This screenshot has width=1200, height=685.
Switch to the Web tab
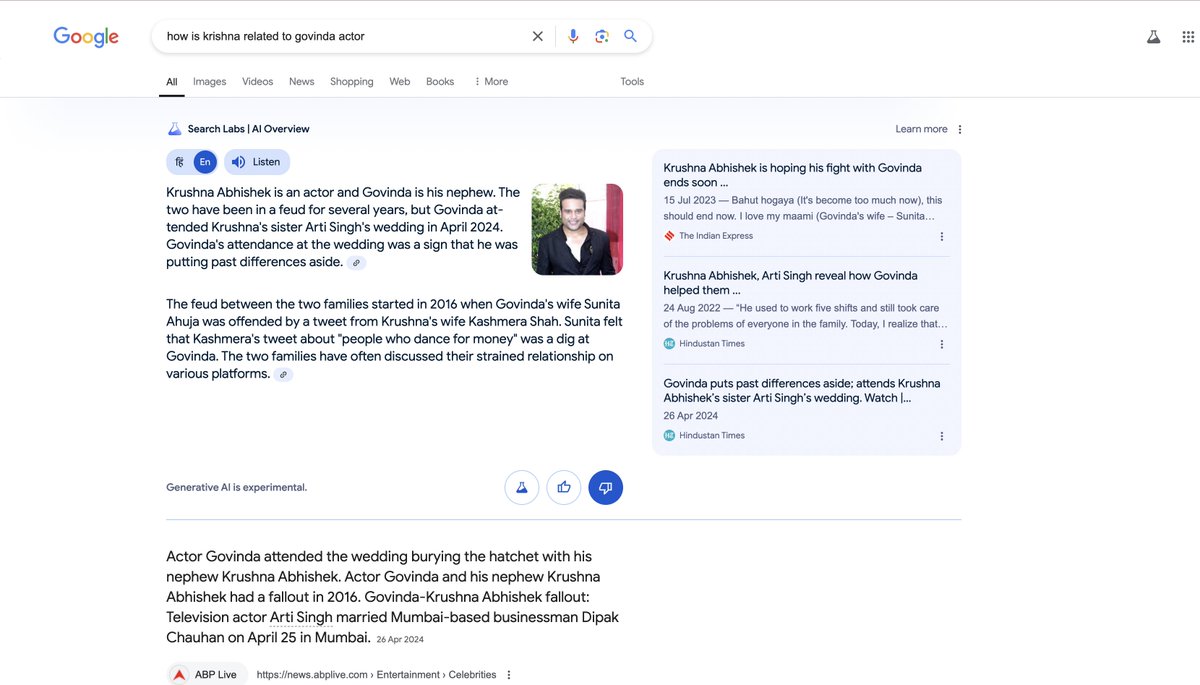pos(400,82)
